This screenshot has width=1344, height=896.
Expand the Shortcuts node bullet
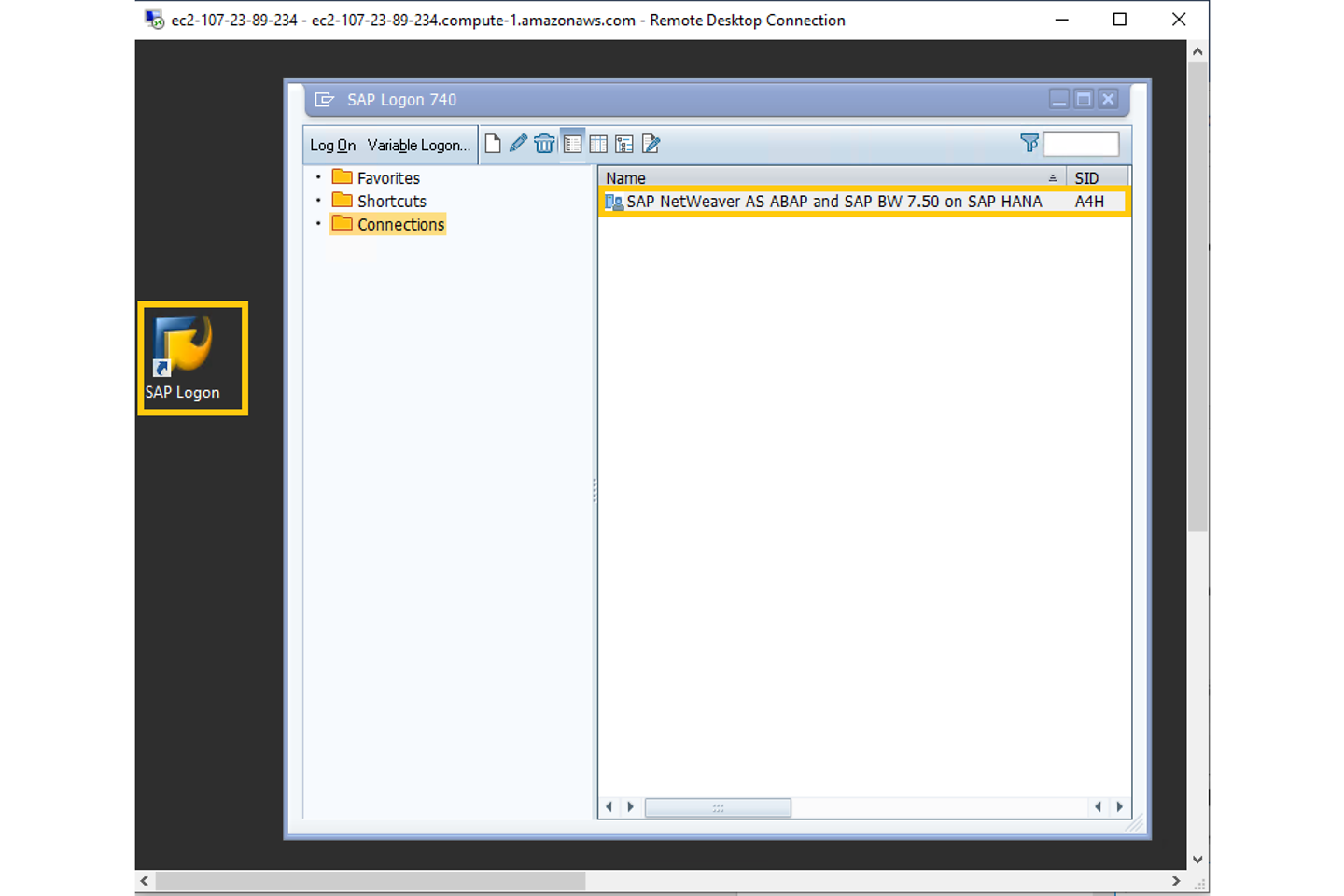[x=318, y=200]
